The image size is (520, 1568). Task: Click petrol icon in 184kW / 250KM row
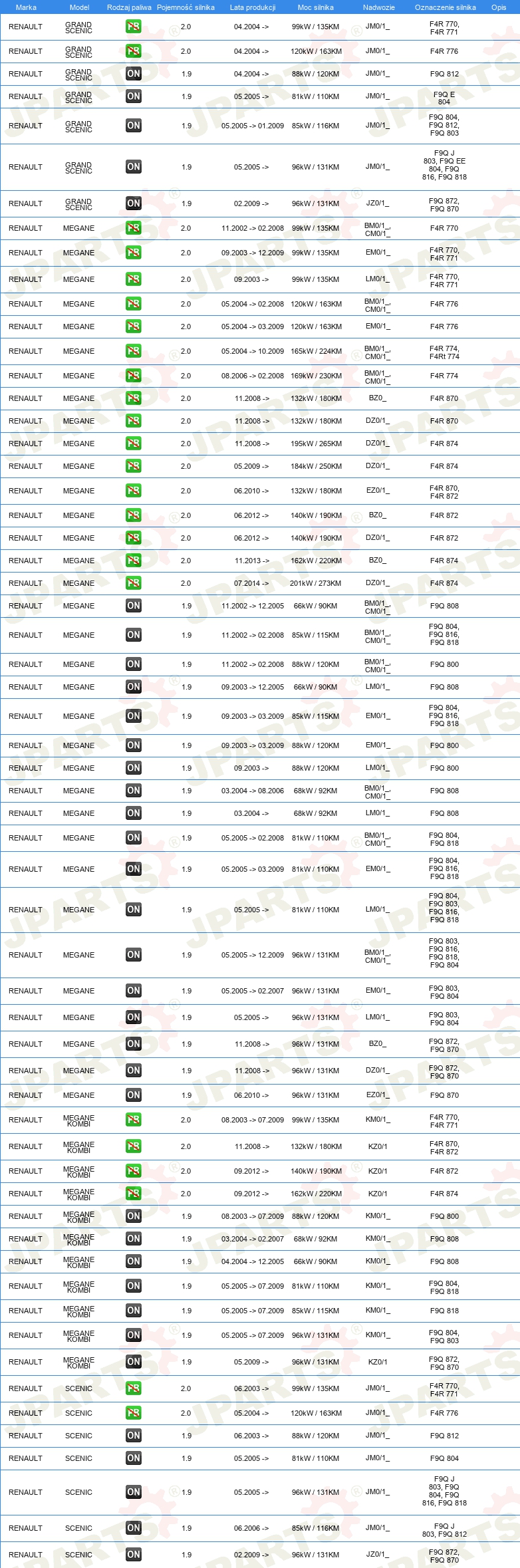tap(134, 466)
